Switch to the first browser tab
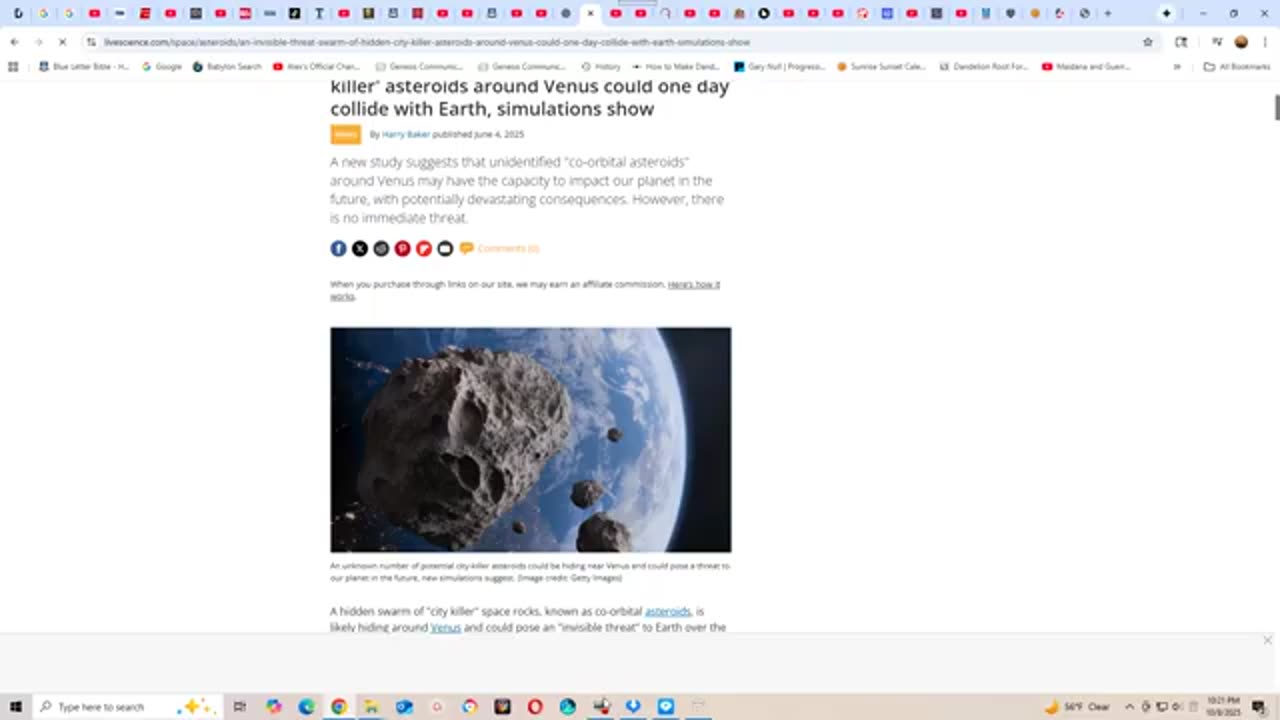 click(x=18, y=14)
